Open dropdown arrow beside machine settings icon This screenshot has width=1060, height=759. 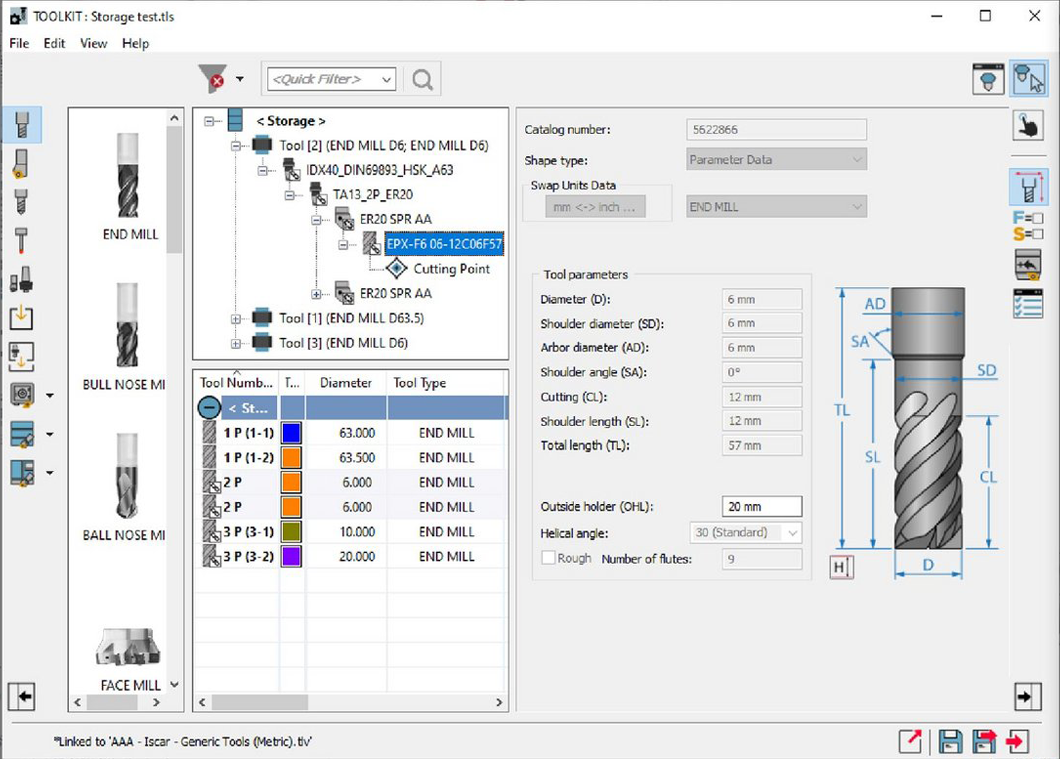tap(49, 395)
